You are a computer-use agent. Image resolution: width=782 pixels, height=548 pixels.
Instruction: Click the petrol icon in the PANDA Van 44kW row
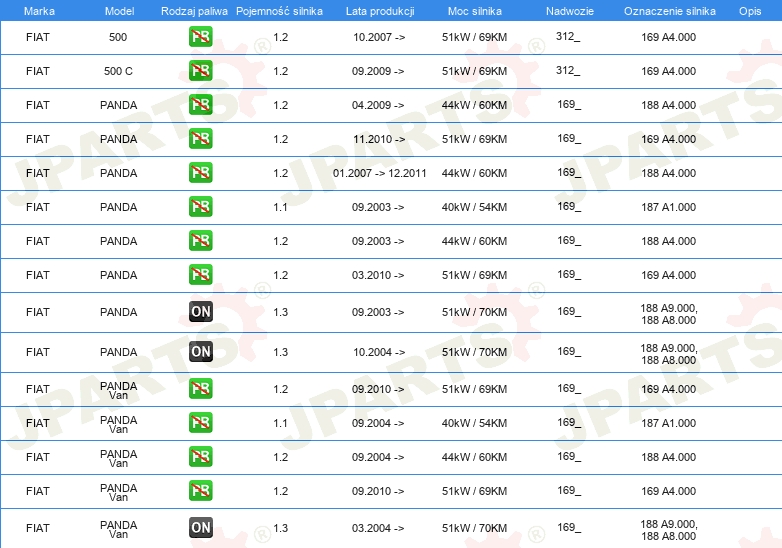pyautogui.click(x=200, y=456)
